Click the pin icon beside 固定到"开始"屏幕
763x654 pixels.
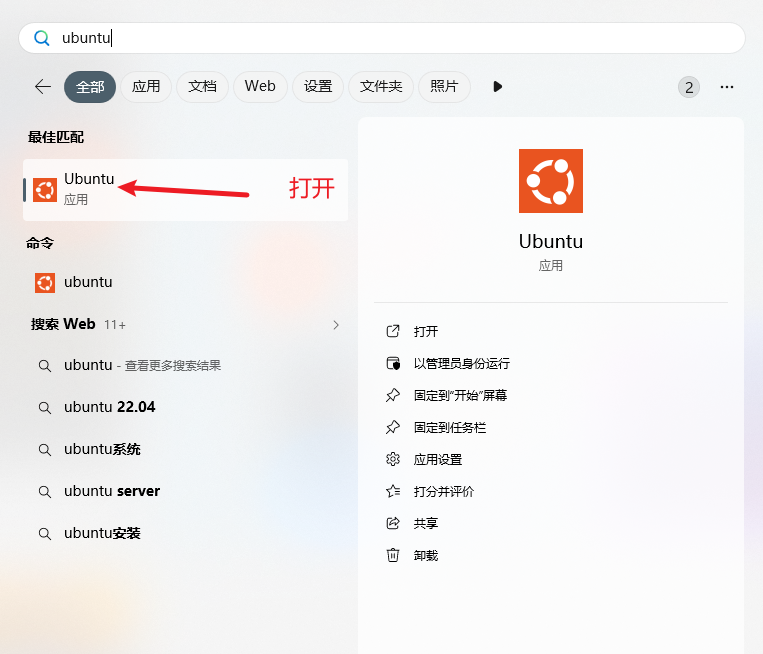393,395
